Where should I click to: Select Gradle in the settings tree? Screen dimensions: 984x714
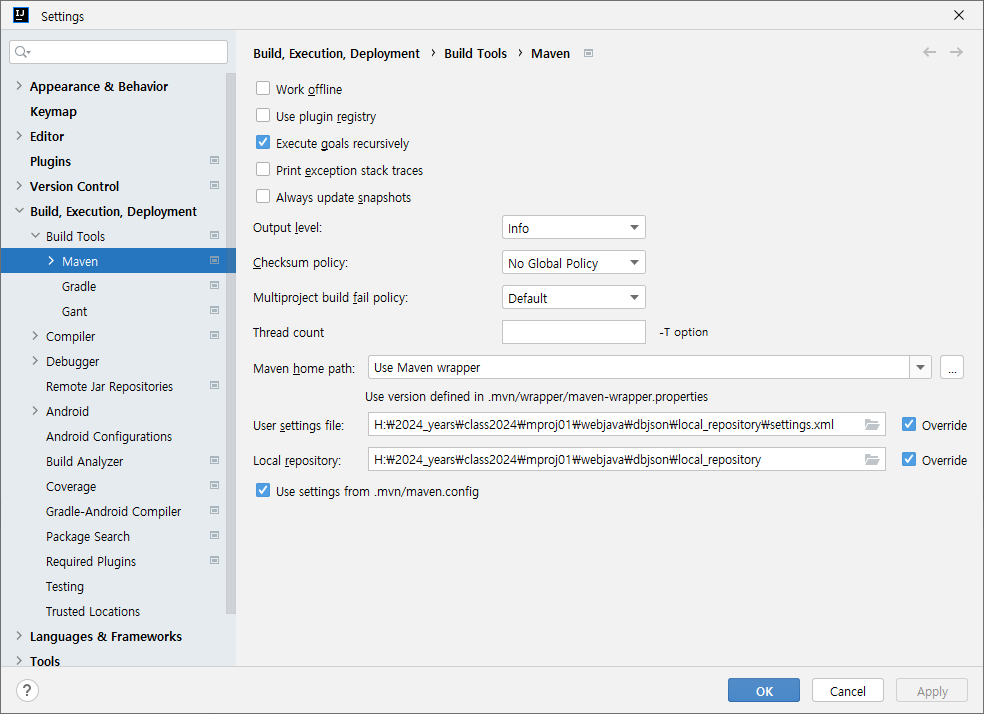click(x=79, y=286)
